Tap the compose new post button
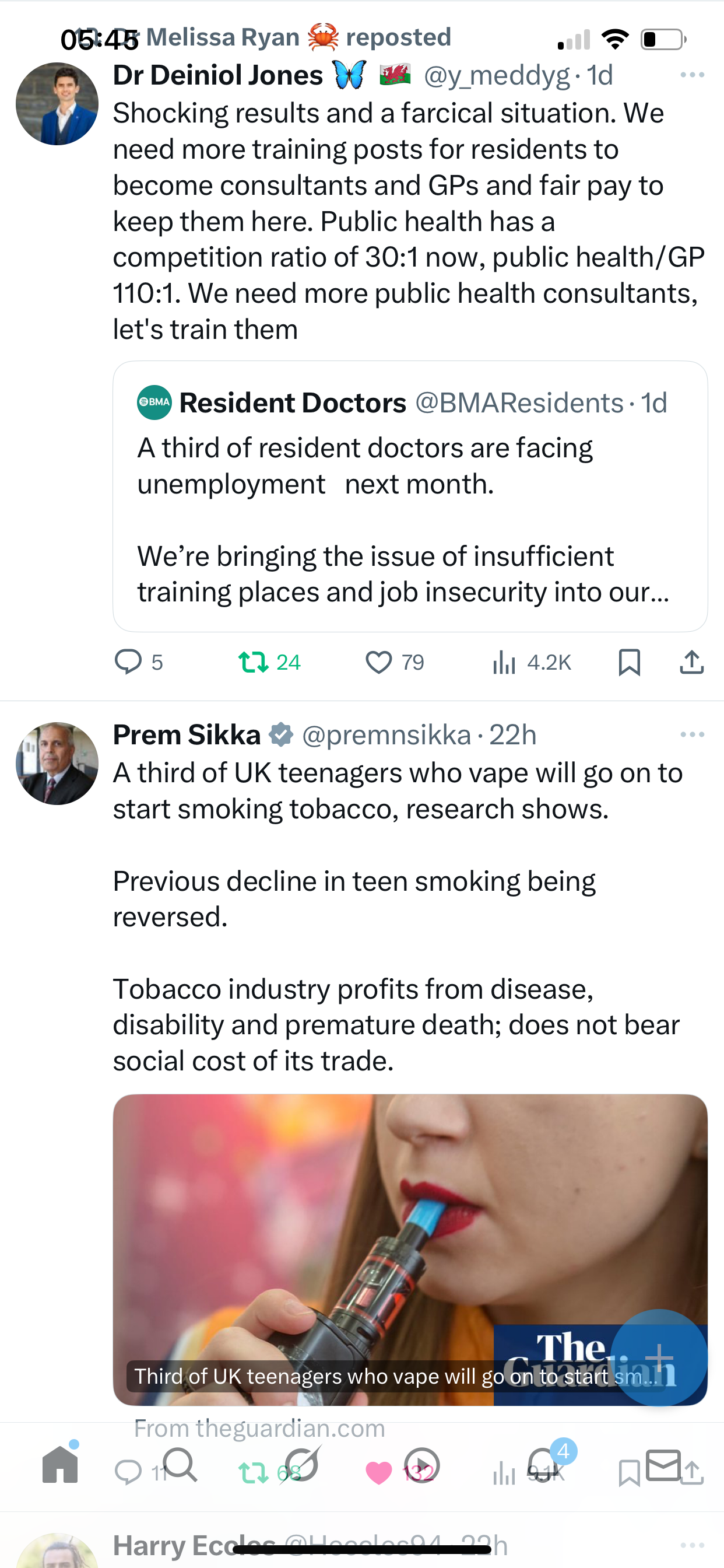Screen dimensions: 724x1568 tap(659, 1357)
